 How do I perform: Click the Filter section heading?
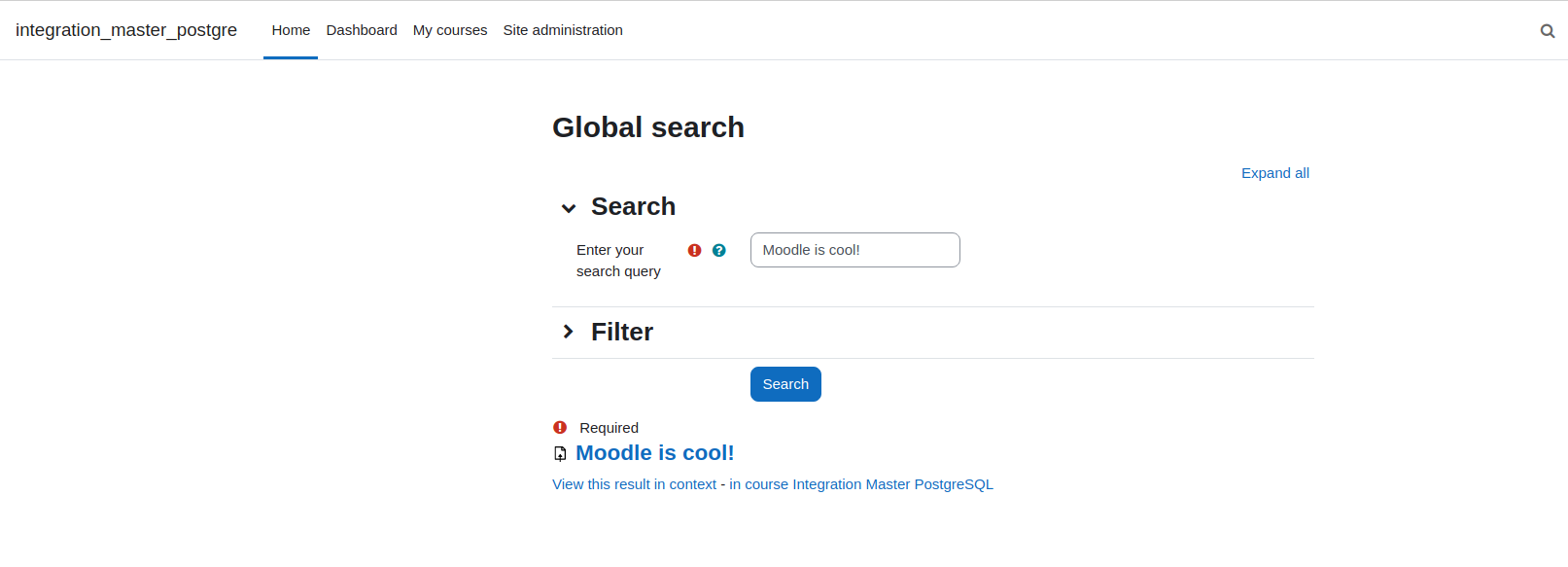[622, 332]
